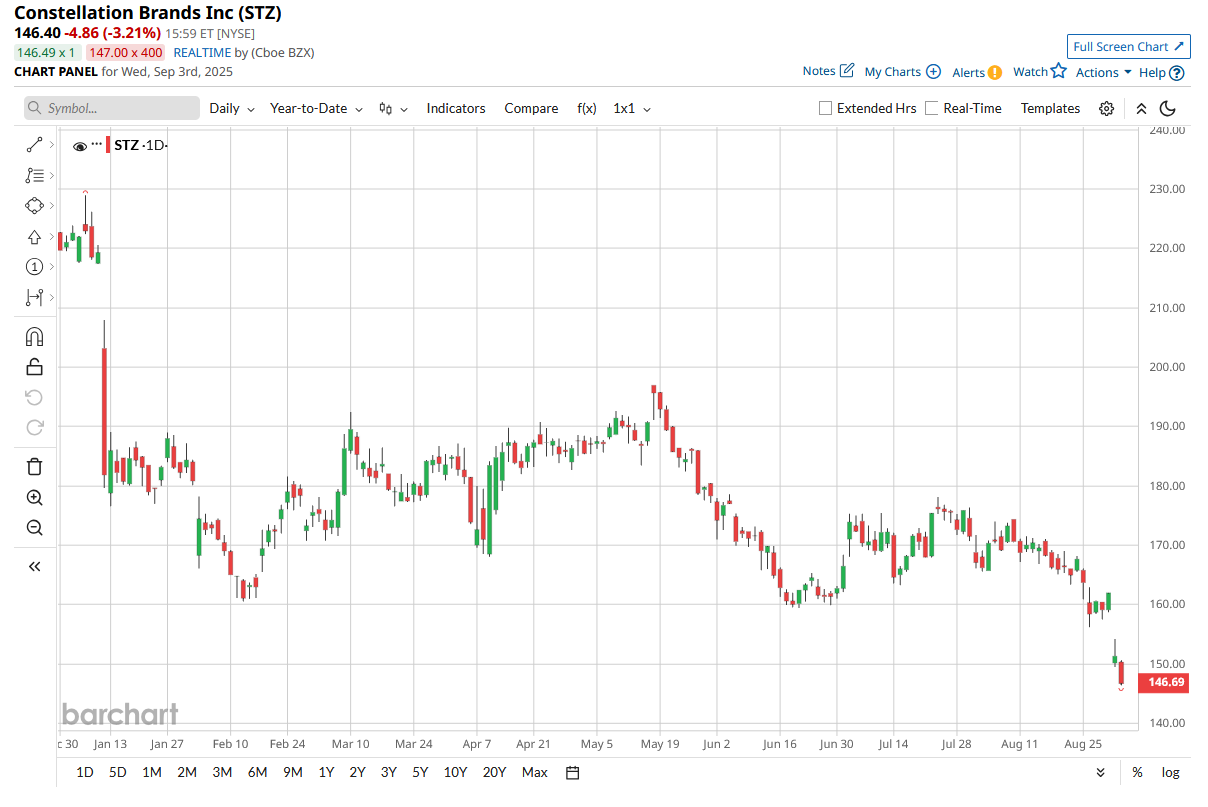Expand bottom panel double-chevron down
The width and height of the screenshot is (1208, 807).
[x=1101, y=772]
